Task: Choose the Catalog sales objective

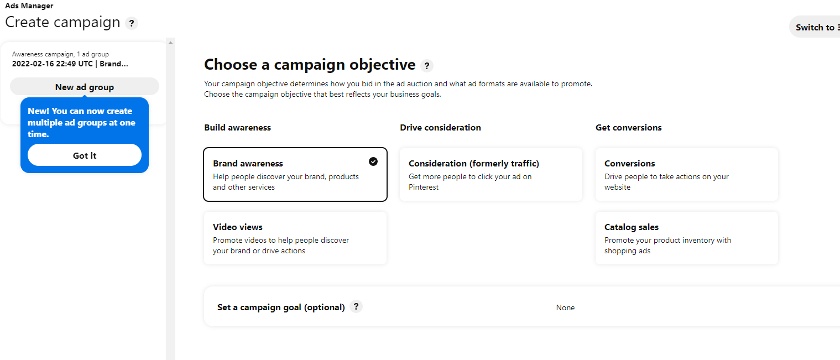Action: [x=686, y=238]
